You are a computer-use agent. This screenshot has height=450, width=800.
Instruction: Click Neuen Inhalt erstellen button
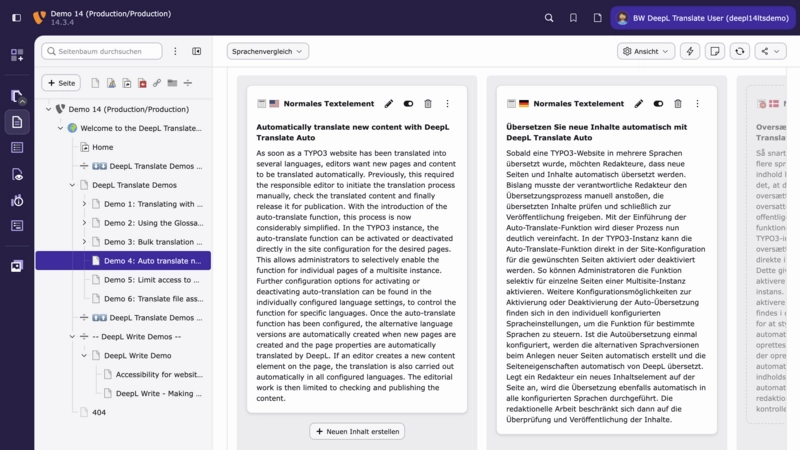(x=357, y=431)
